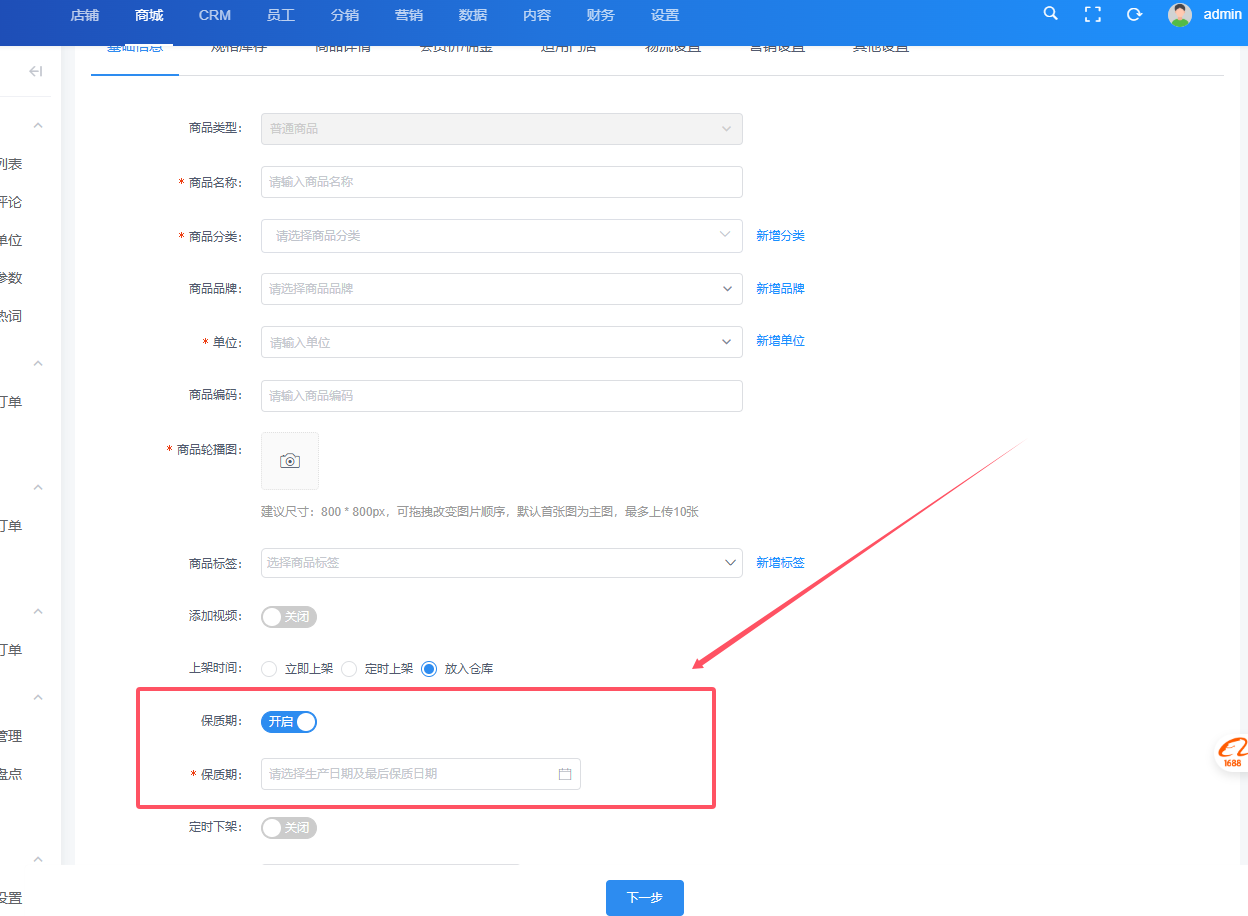Image resolution: width=1248 pixels, height=916 pixels.
Task: Select the 立即上架 radio option
Action: (269, 669)
